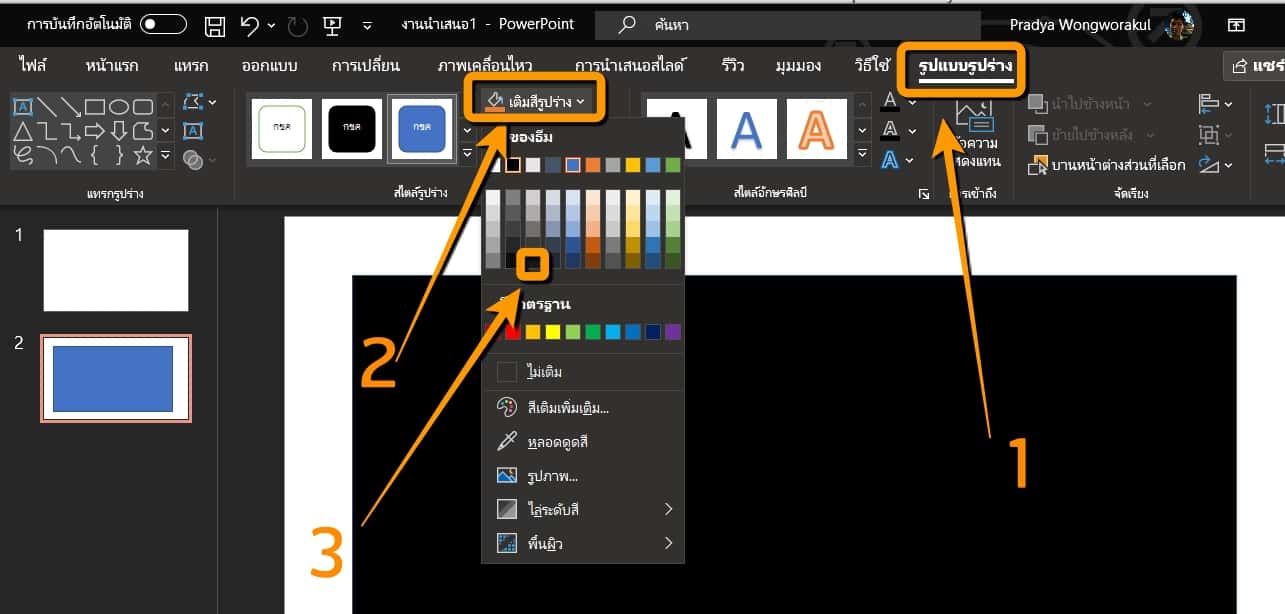Click the Rotate objects icon
Viewport: 1285px width, 614px height.
coord(1208,165)
